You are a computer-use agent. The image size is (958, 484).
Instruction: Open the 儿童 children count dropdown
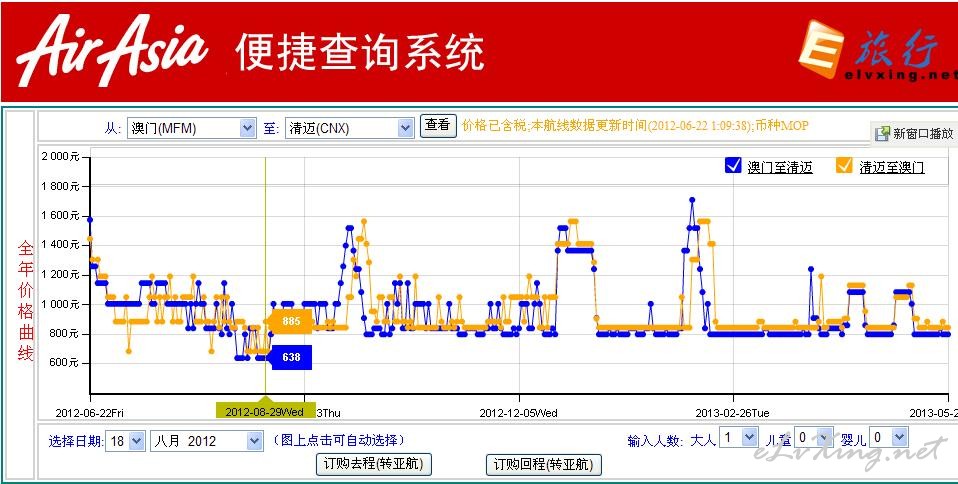pyautogui.click(x=813, y=438)
